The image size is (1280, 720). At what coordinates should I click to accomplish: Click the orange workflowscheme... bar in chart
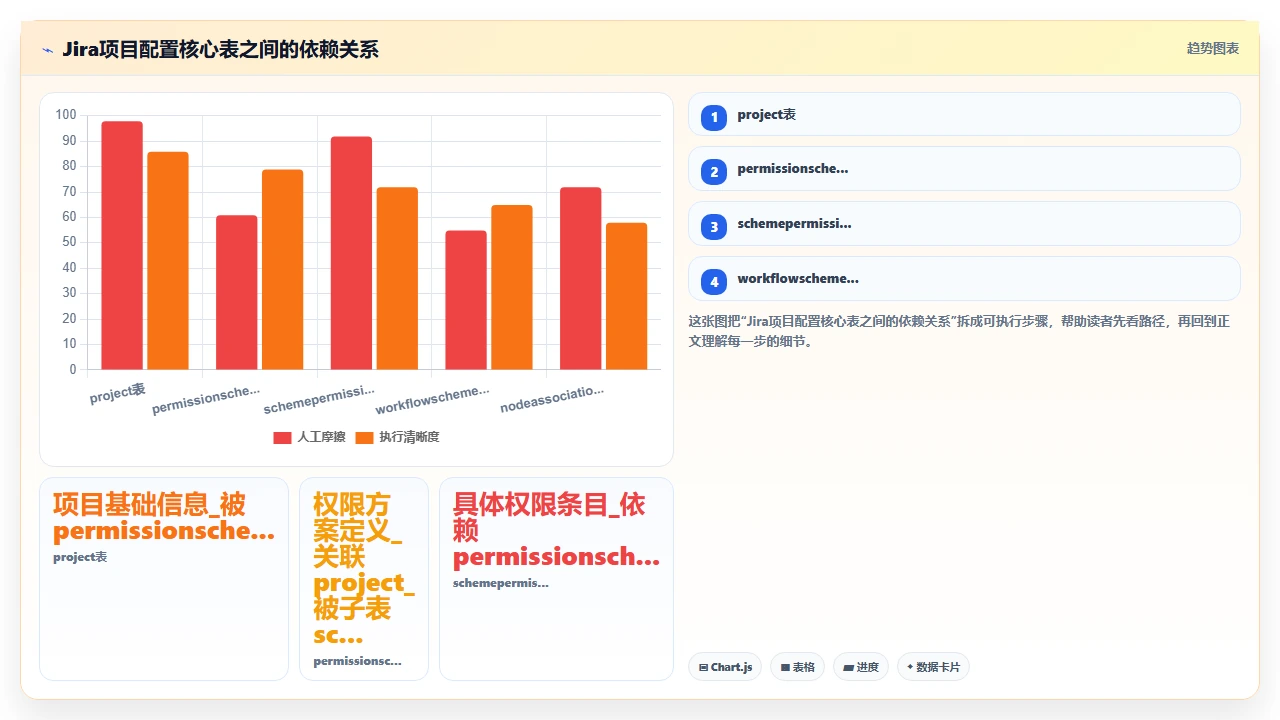pyautogui.click(x=512, y=288)
